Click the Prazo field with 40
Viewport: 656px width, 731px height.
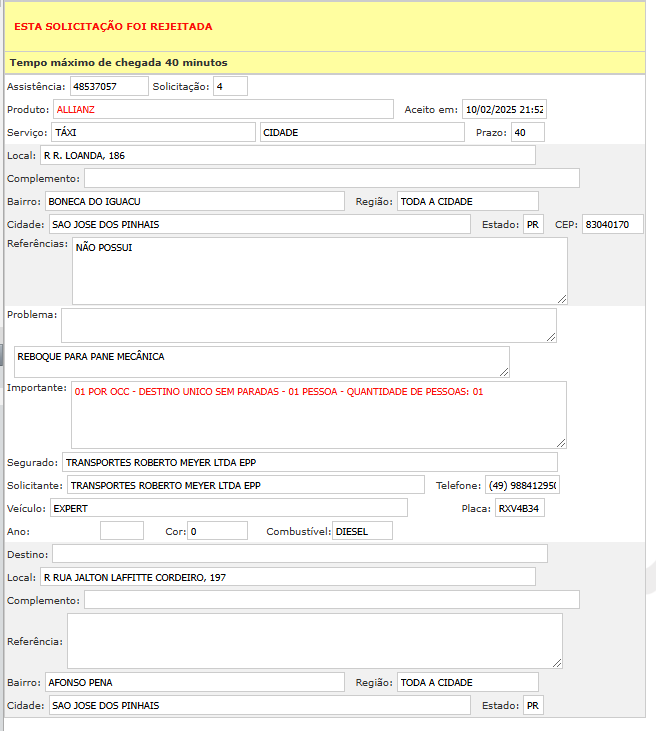tap(527, 132)
